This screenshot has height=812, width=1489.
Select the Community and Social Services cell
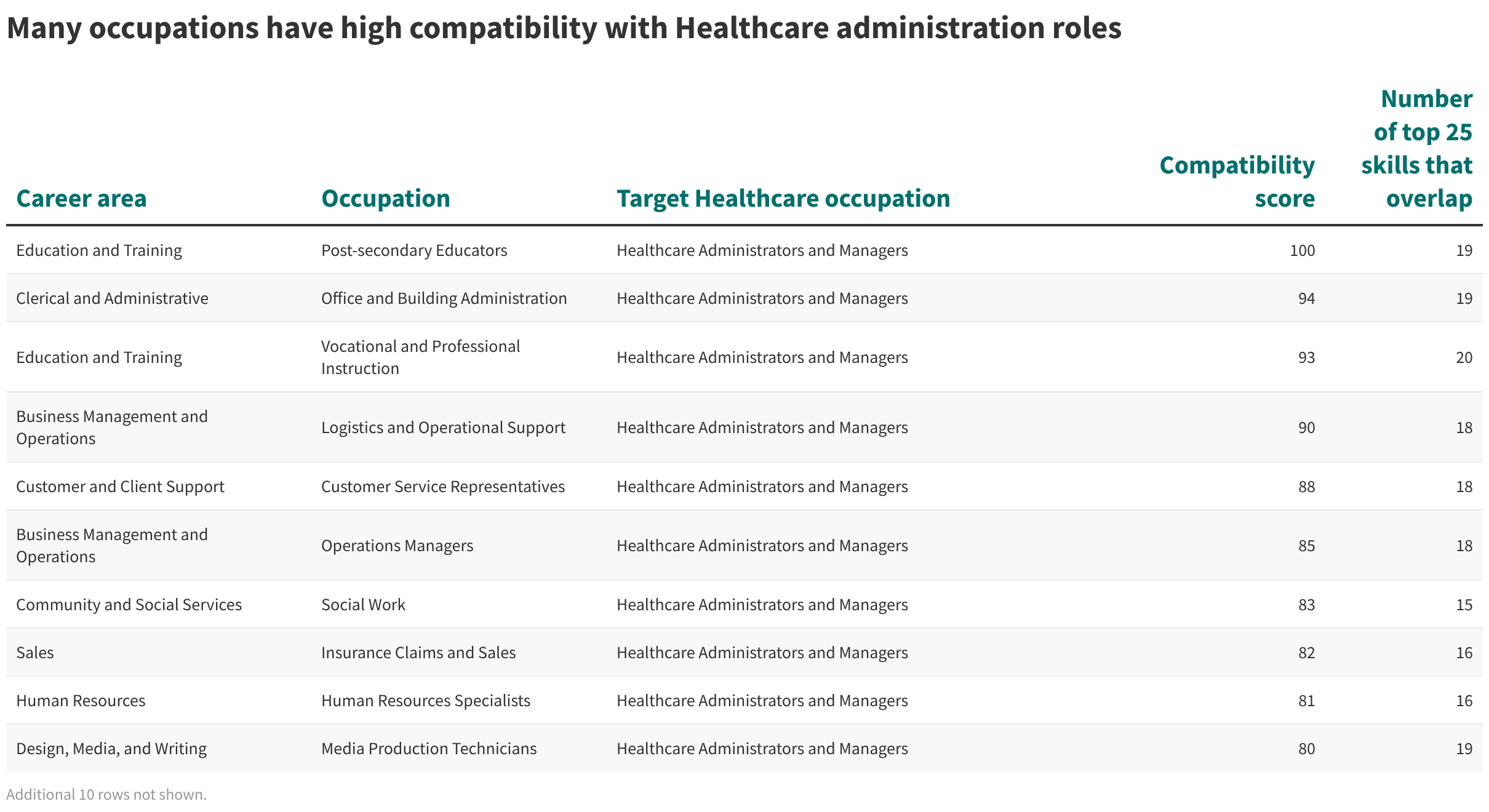point(129,605)
